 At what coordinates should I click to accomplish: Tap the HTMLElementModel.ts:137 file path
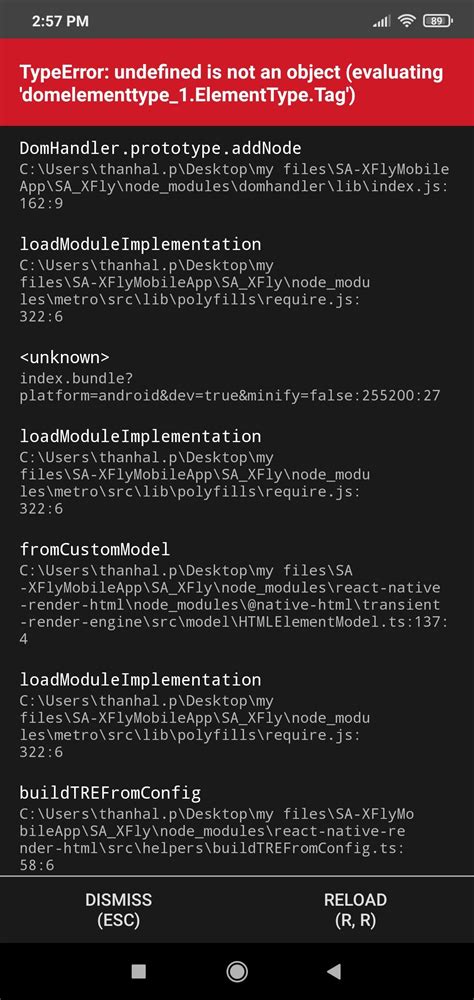tap(233, 604)
